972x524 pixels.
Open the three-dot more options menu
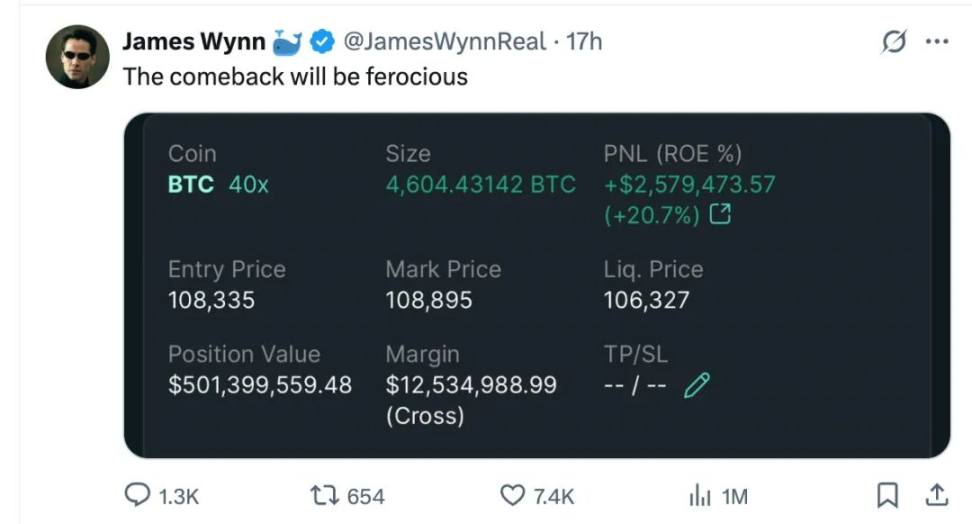click(x=937, y=42)
